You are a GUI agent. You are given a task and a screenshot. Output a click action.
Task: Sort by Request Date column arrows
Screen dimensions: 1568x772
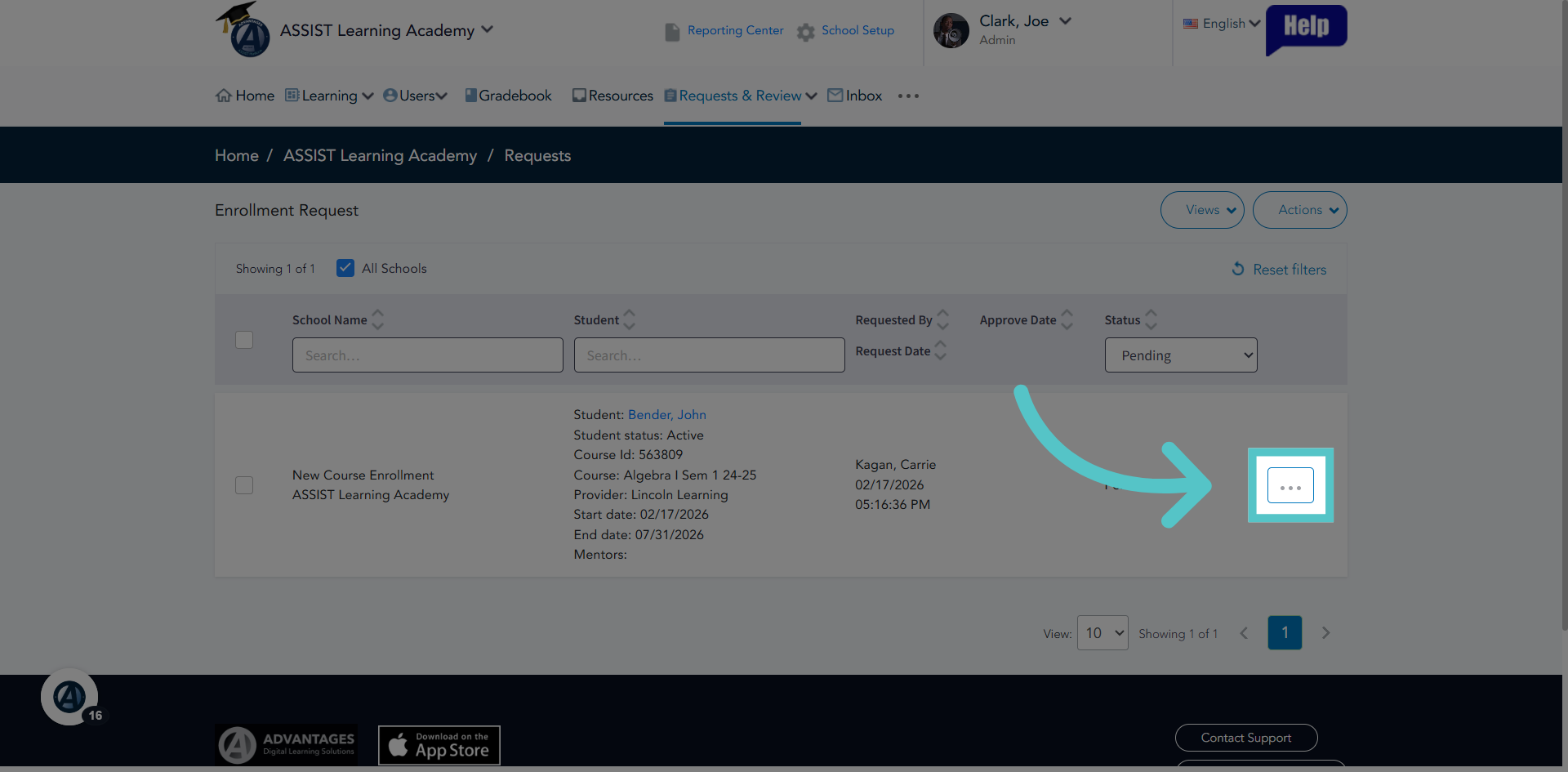pyautogui.click(x=941, y=350)
